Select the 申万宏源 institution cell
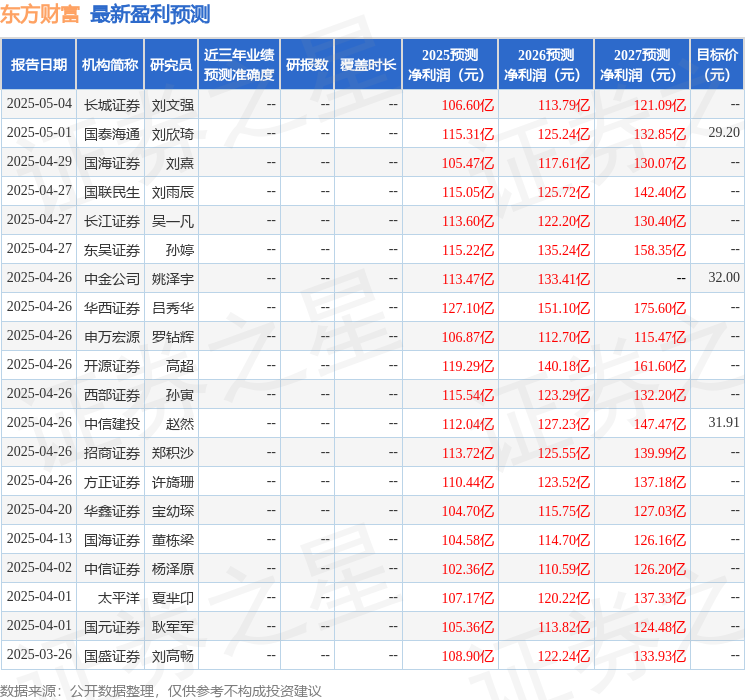Screen dimensions: 745x700 [112, 337]
